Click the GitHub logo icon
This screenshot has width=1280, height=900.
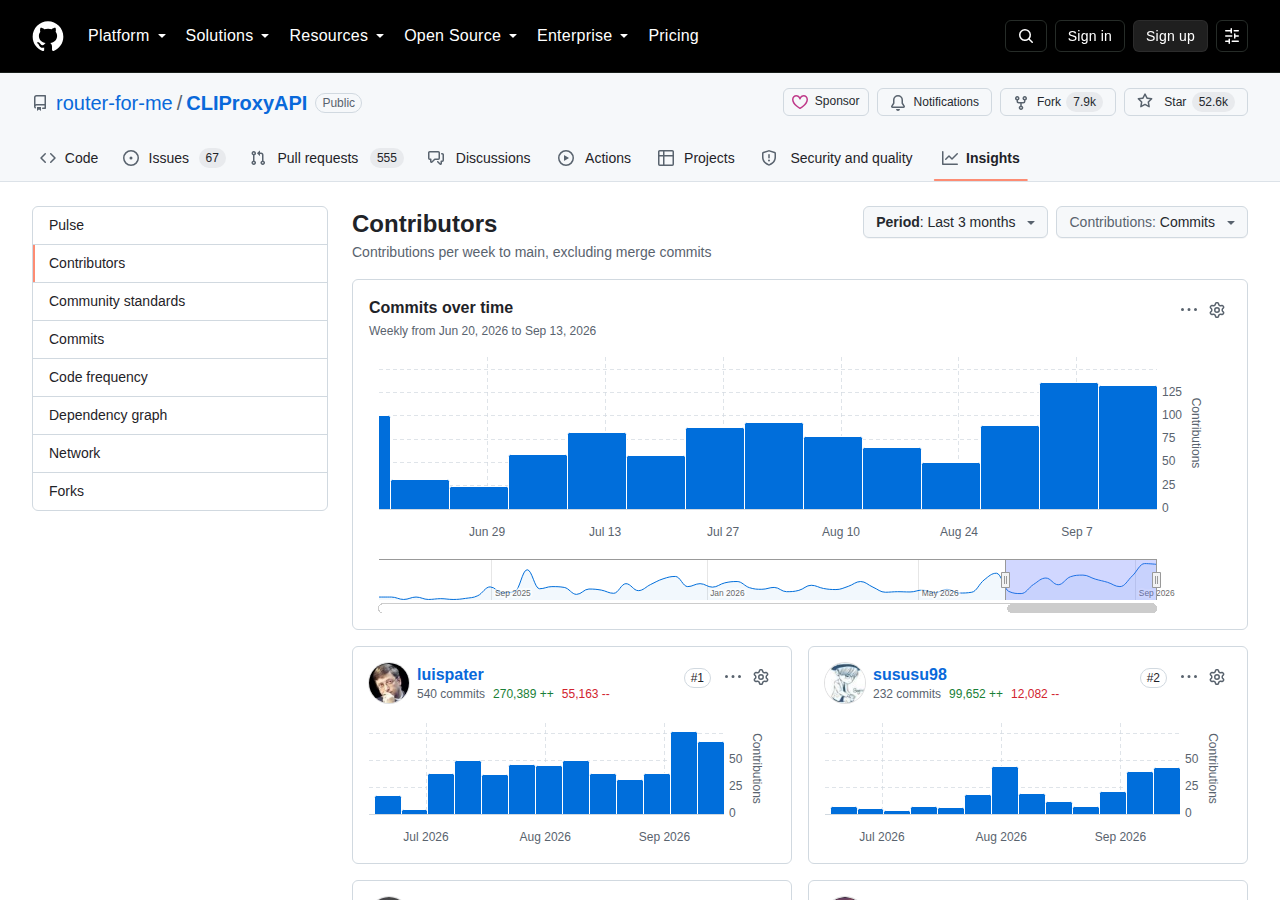48,36
